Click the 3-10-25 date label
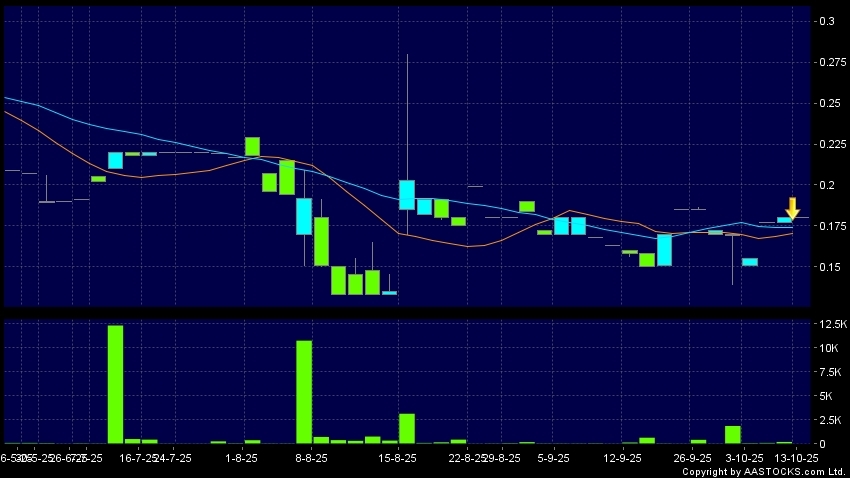 (739, 458)
